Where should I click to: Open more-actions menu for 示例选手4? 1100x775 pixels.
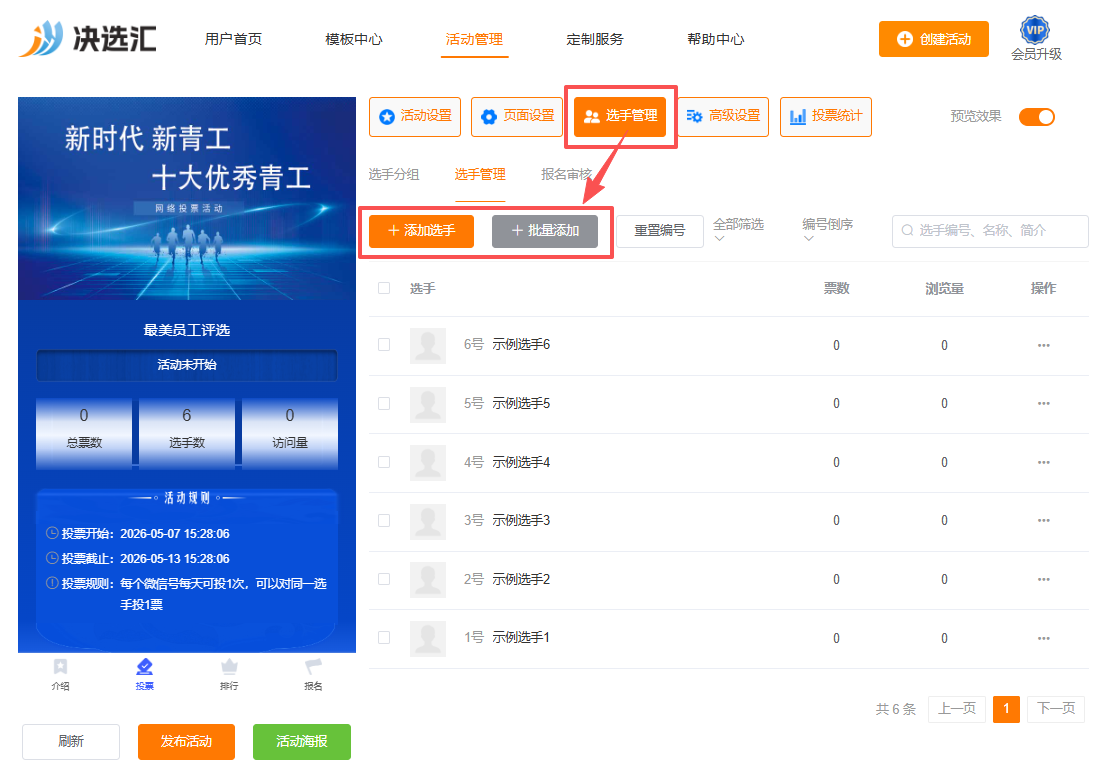tap(1044, 462)
